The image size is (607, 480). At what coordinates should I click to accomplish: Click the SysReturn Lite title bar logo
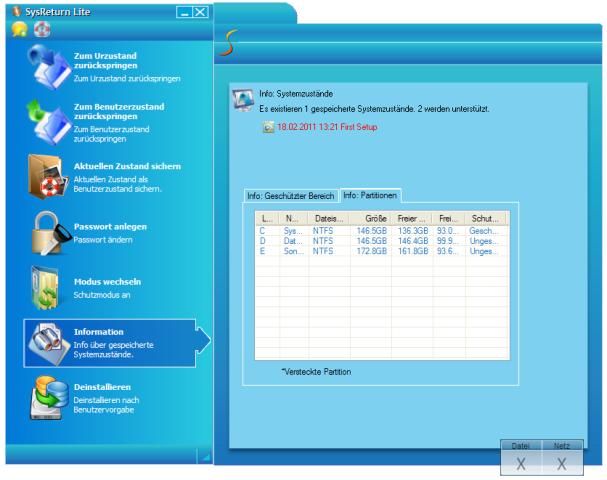click(x=16, y=11)
